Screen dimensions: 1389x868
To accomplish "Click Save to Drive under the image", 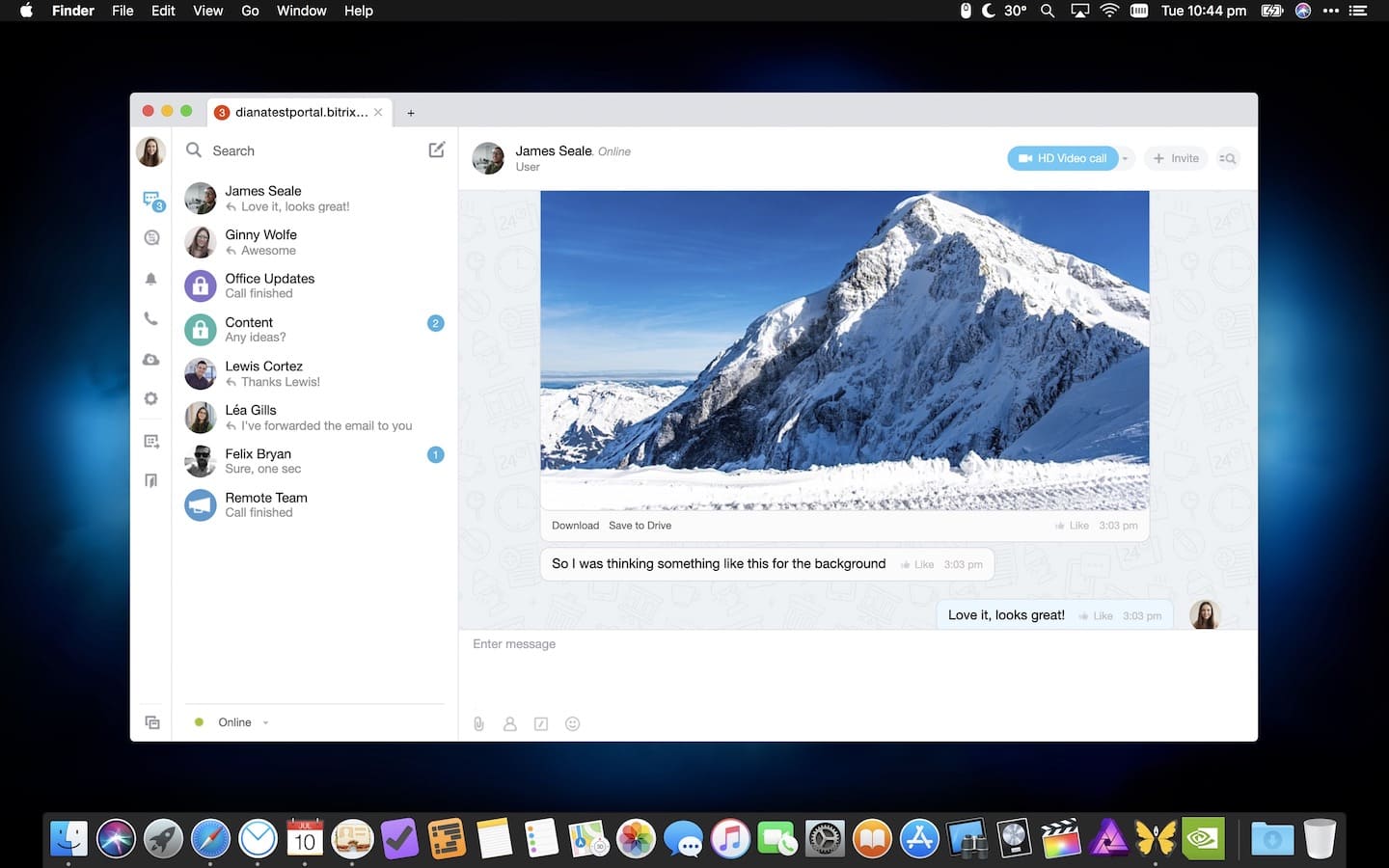I will pos(640,525).
